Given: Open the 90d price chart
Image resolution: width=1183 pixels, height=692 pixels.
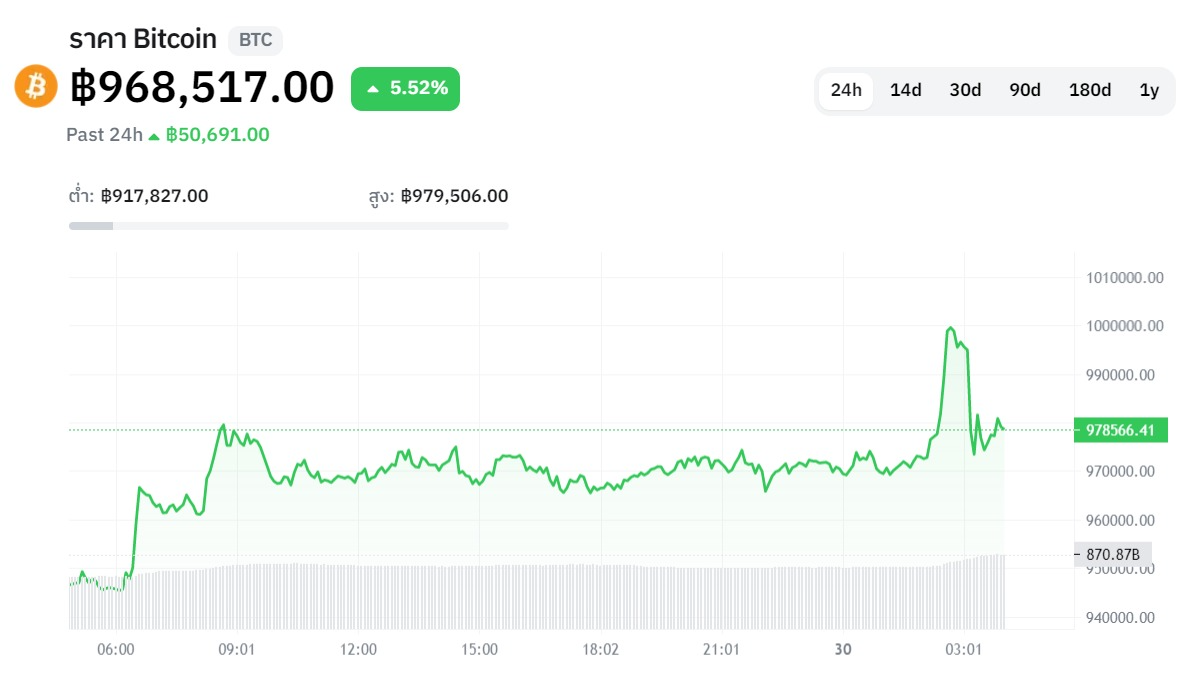Looking at the screenshot, I should pos(1025,90).
